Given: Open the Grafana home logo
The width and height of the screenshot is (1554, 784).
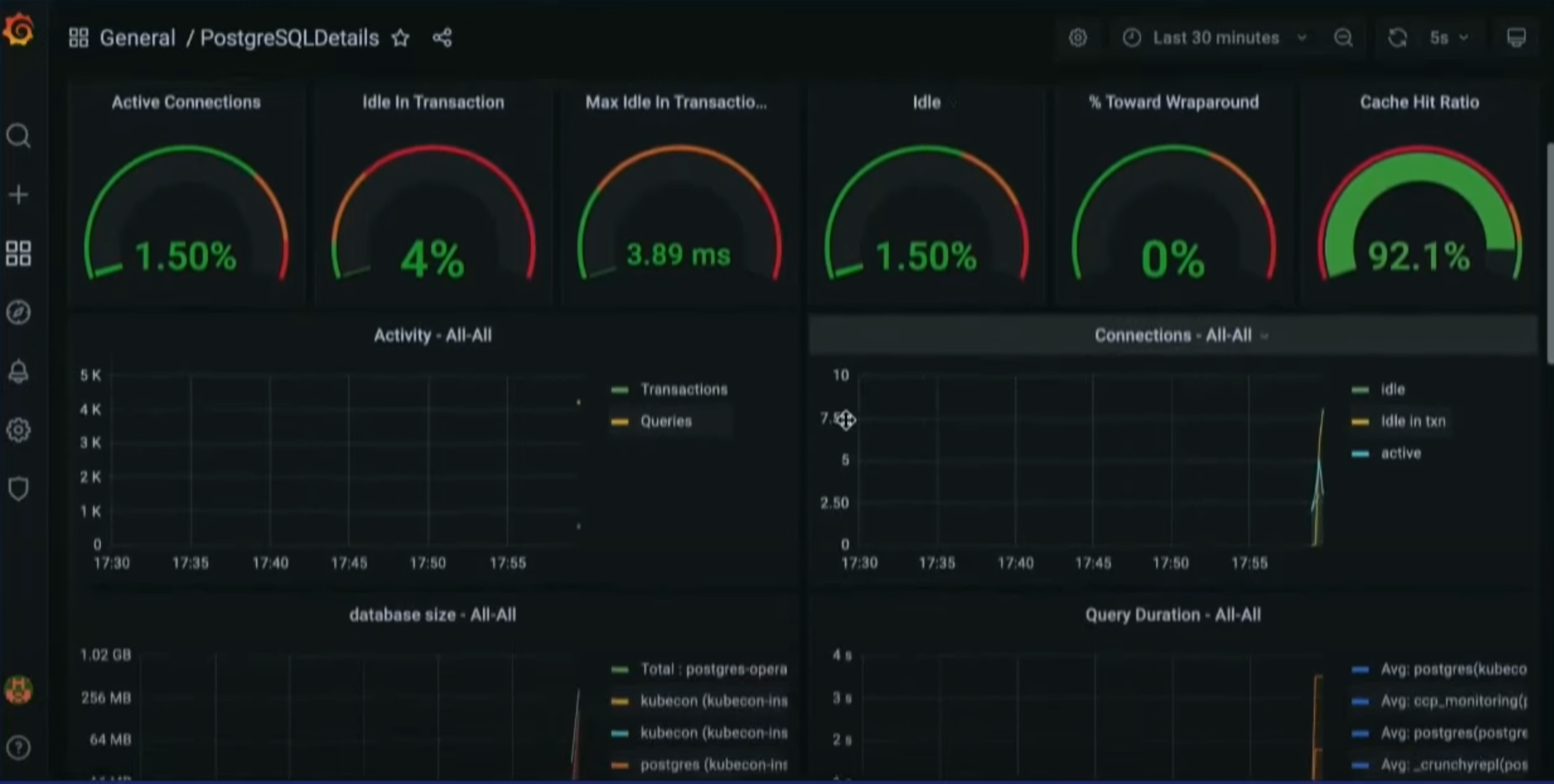Looking at the screenshot, I should [x=18, y=30].
